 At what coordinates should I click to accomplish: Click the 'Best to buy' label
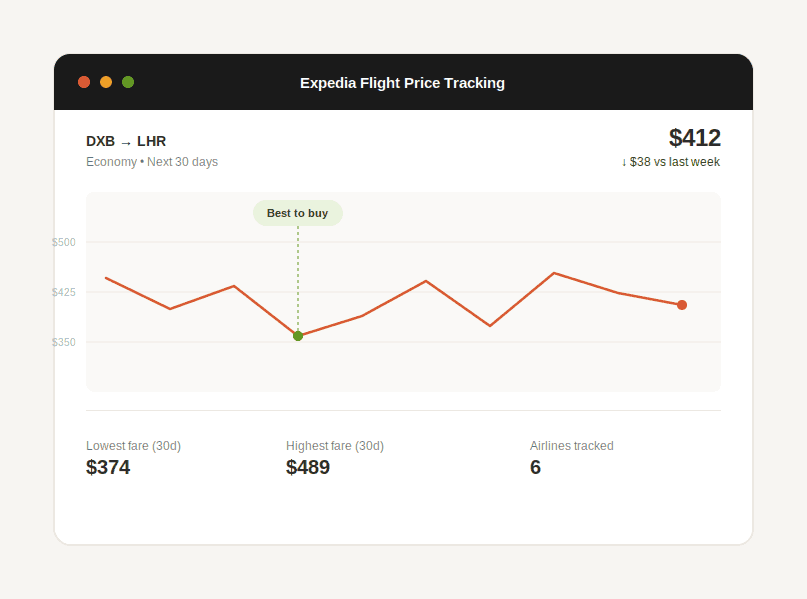tap(297, 213)
